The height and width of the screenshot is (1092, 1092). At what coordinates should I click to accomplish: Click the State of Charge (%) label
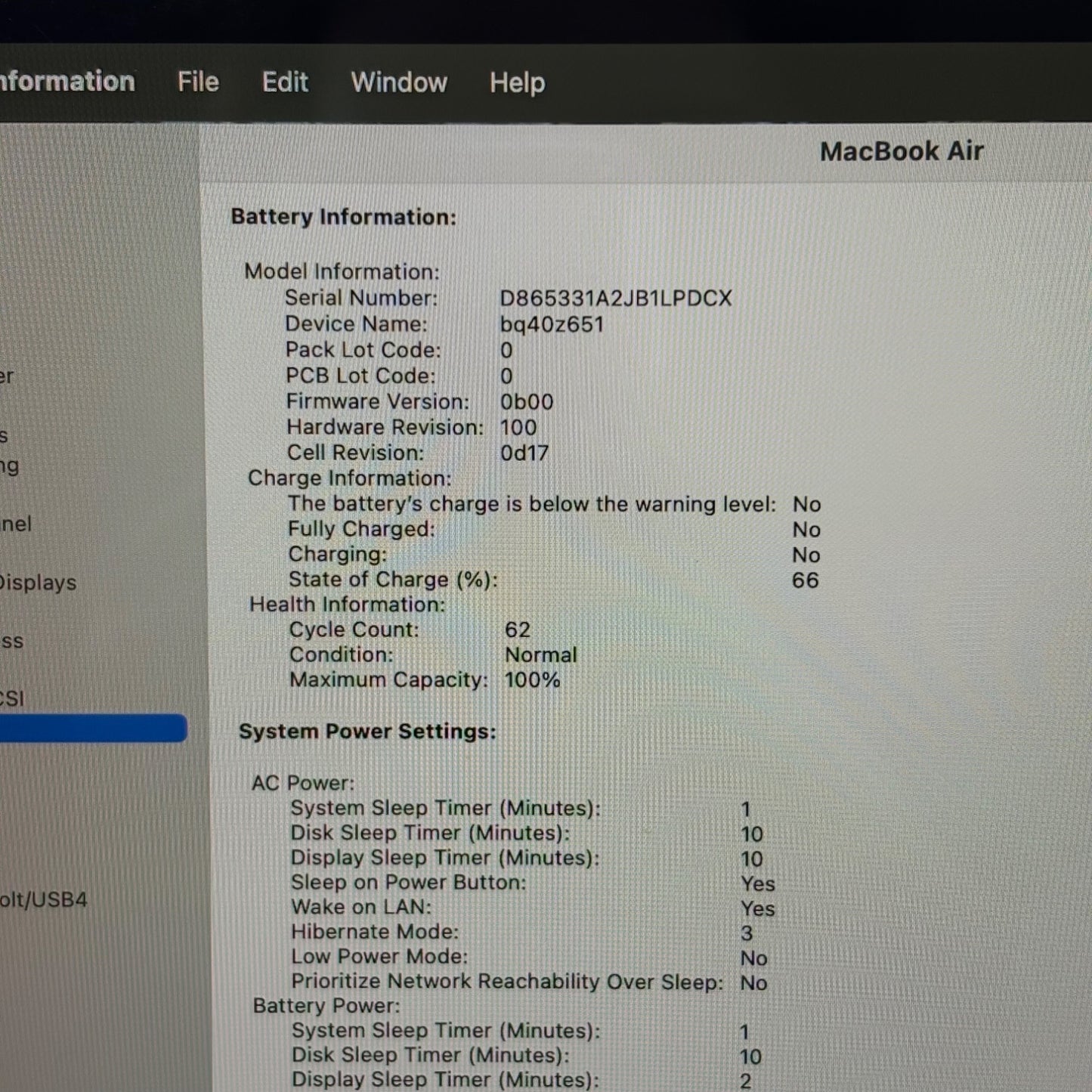[393, 580]
